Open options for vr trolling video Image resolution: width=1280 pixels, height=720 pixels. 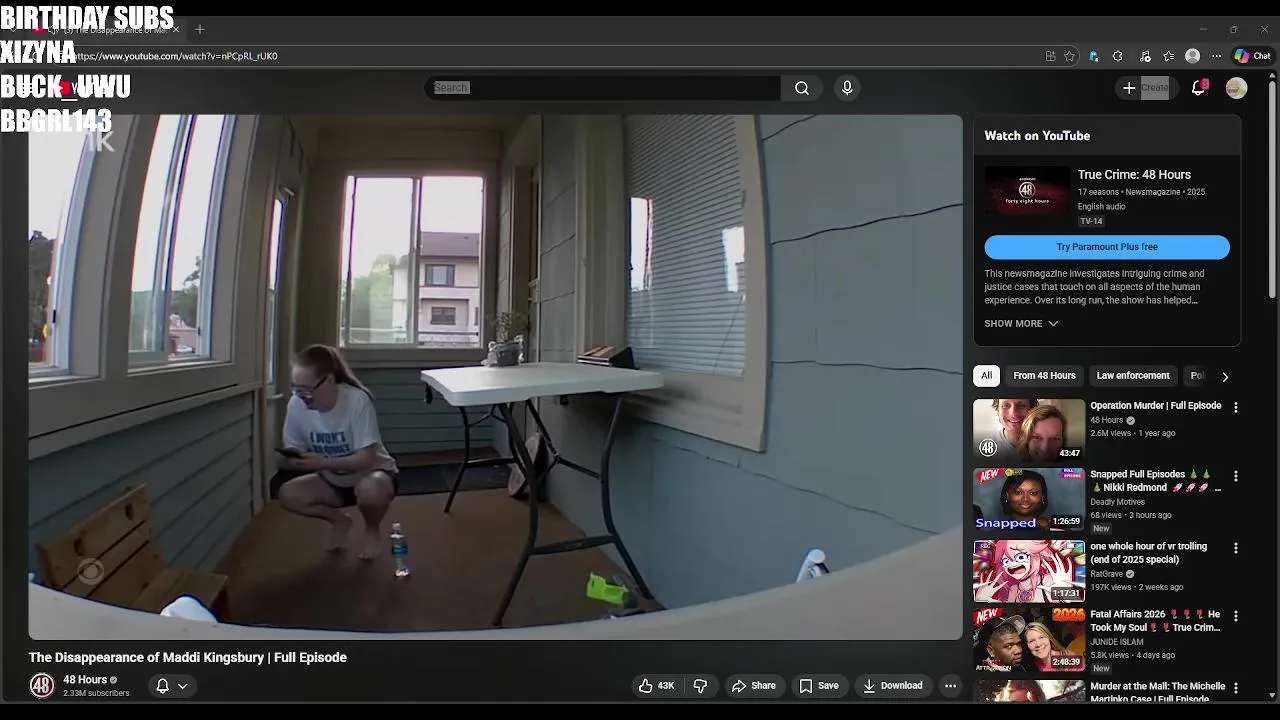(x=1236, y=549)
